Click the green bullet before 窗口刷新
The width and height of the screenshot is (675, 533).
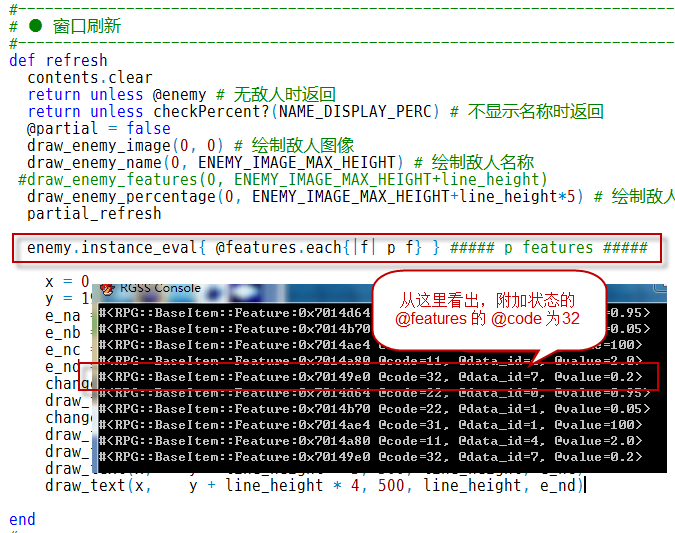(35, 26)
